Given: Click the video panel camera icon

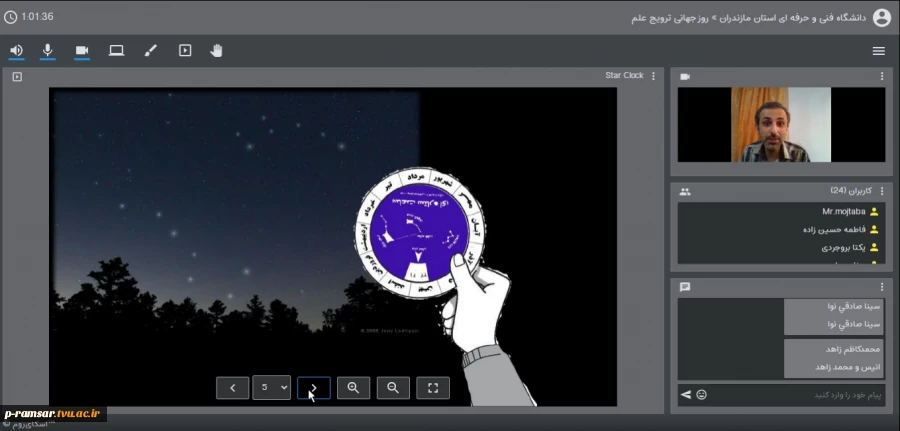Looking at the screenshot, I should point(685,76).
